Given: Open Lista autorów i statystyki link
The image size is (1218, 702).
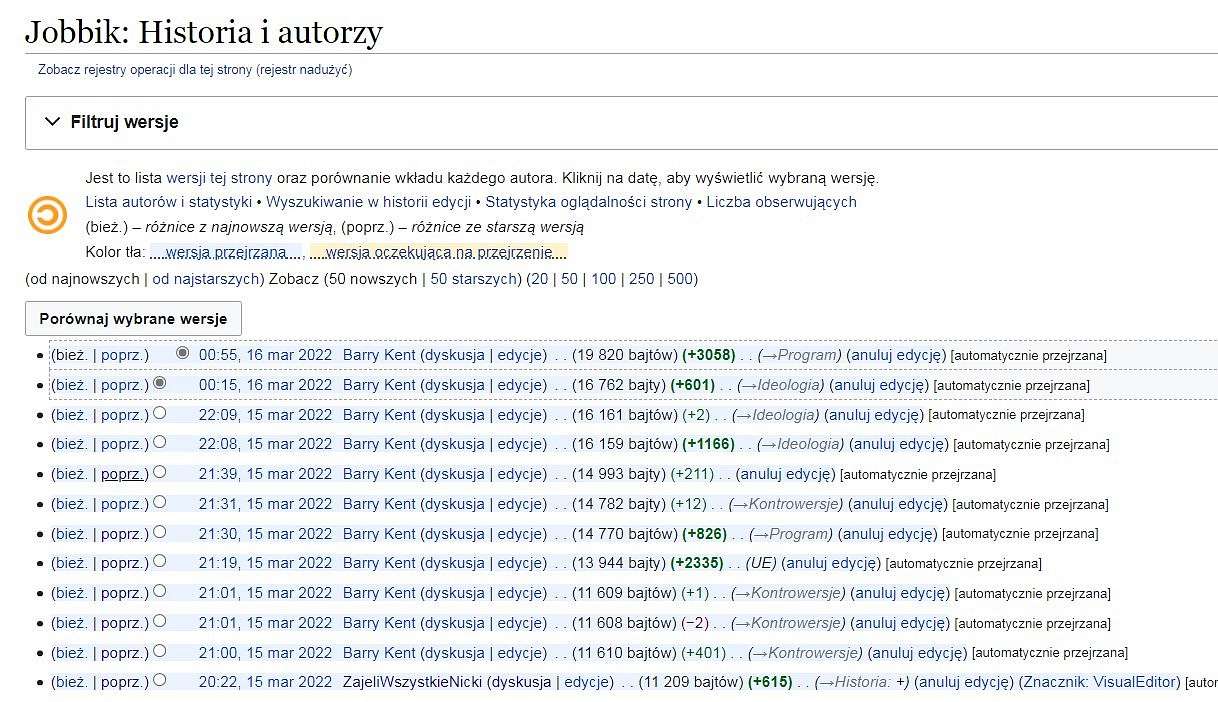Looking at the screenshot, I should [x=168, y=202].
